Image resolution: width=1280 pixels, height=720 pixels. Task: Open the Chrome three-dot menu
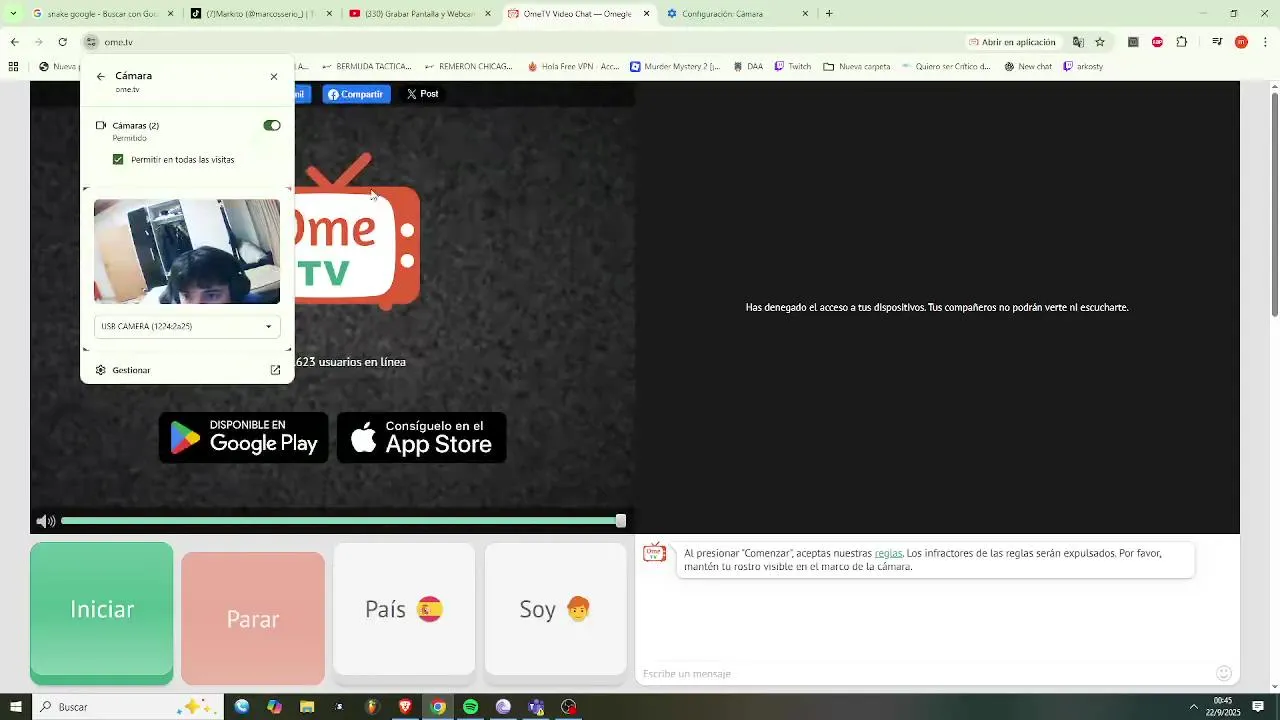point(1266,42)
